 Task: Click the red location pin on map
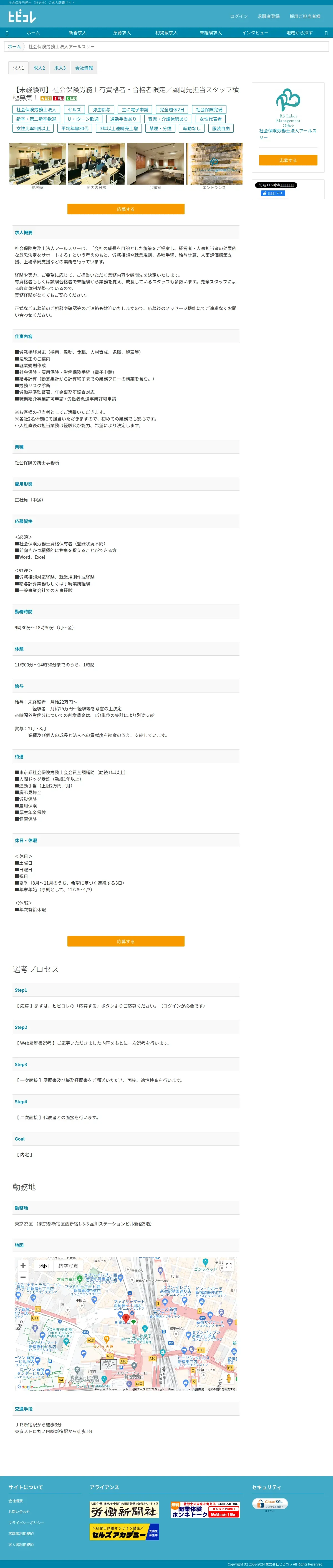click(126, 1318)
